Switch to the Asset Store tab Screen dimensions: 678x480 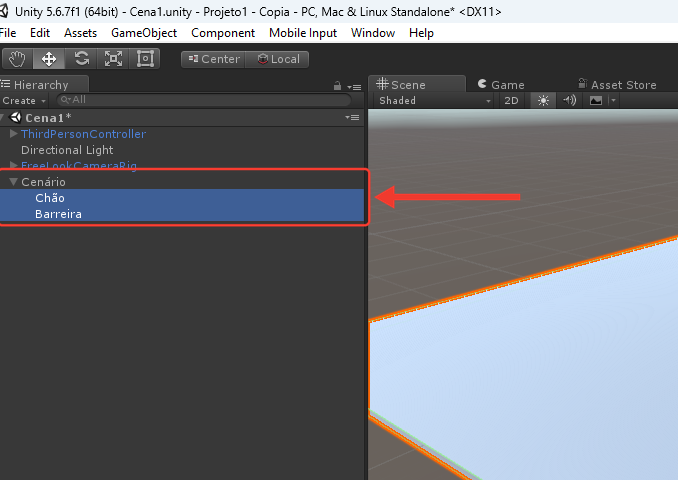click(617, 85)
